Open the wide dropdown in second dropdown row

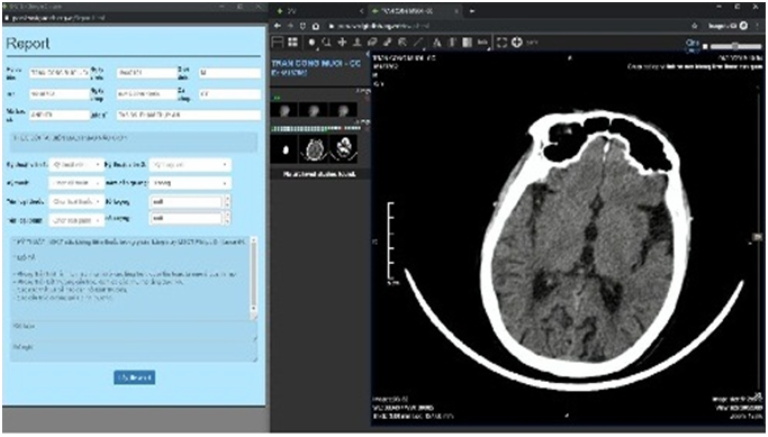click(x=190, y=183)
